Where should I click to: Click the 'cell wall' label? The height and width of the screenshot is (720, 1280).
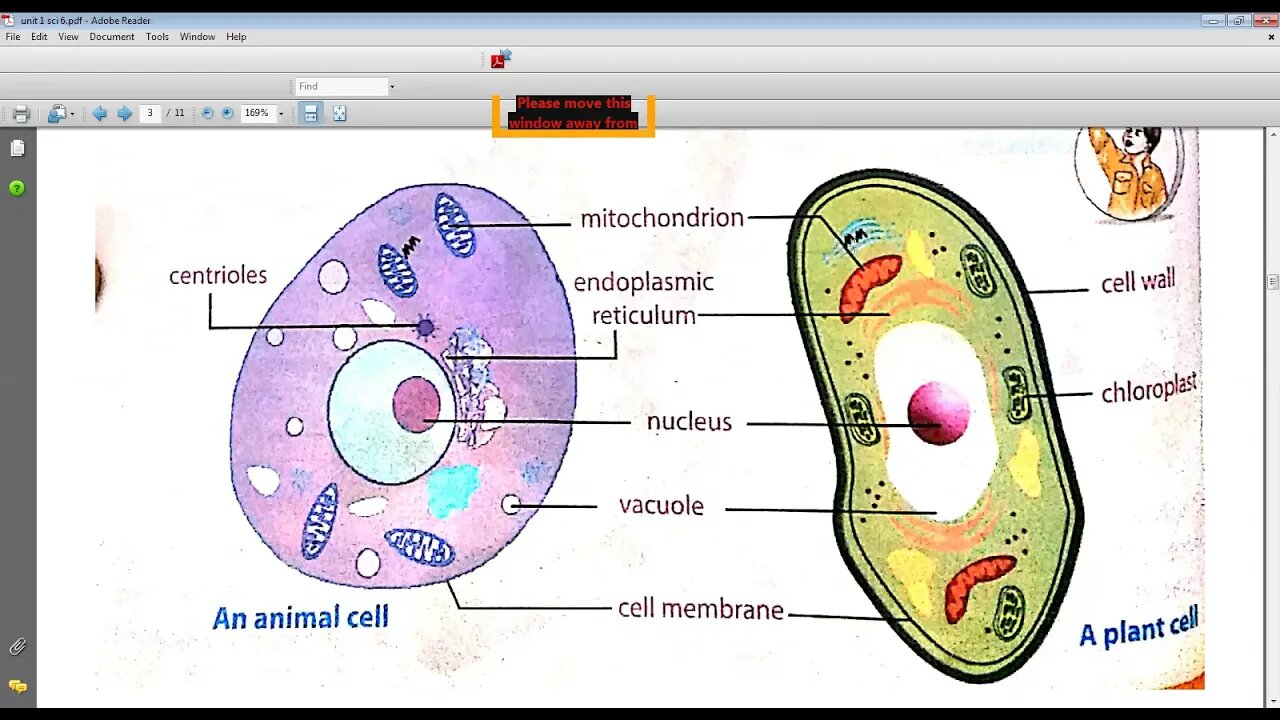point(1138,282)
